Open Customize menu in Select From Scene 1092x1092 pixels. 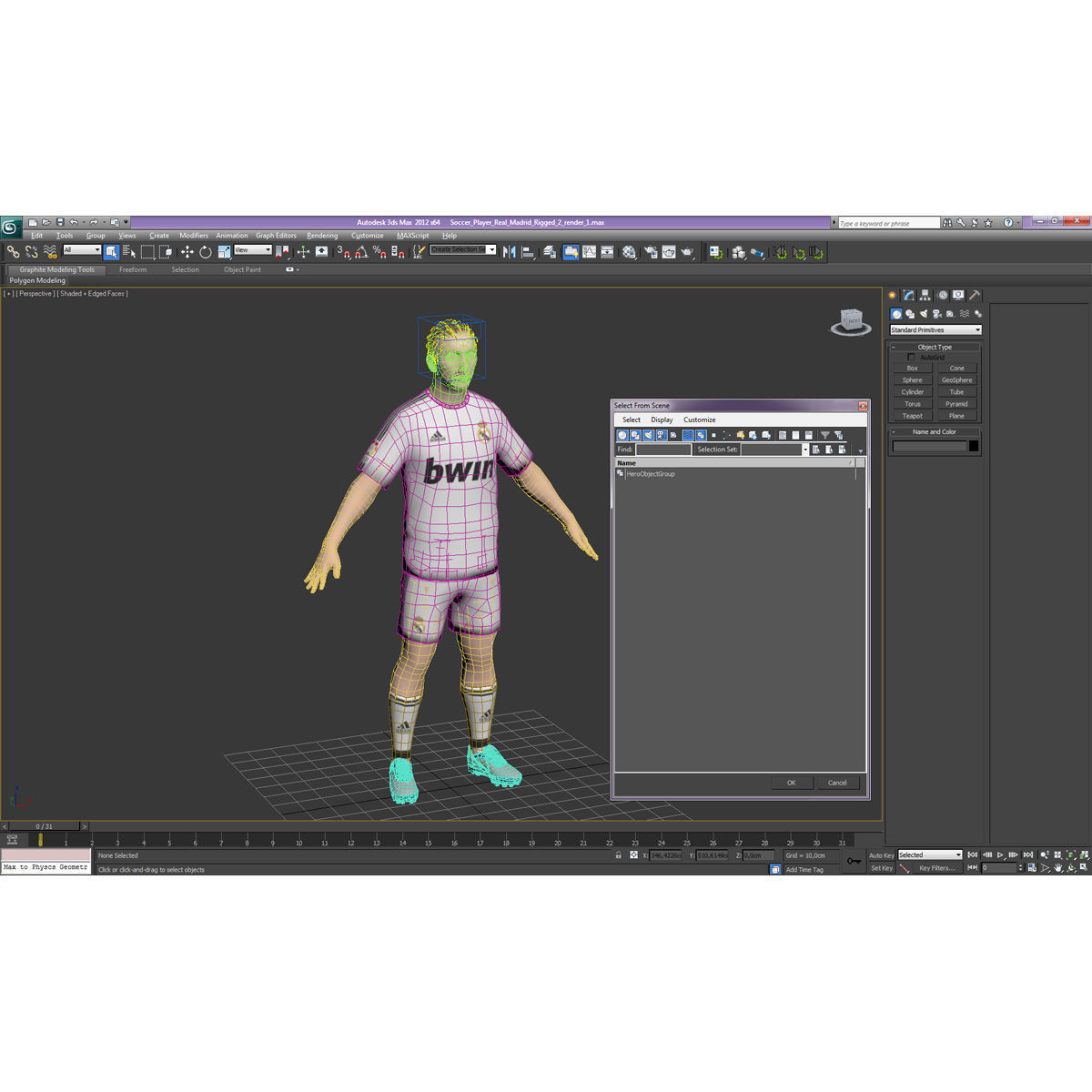pyautogui.click(x=699, y=420)
